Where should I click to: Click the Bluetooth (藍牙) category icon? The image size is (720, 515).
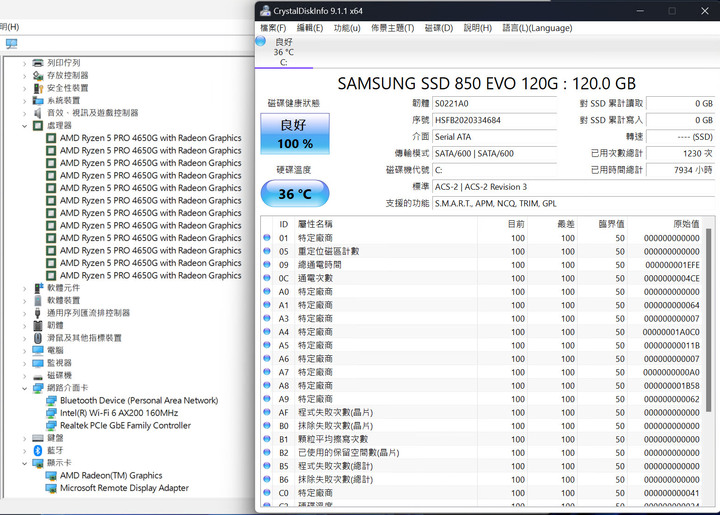pyautogui.click(x=38, y=450)
